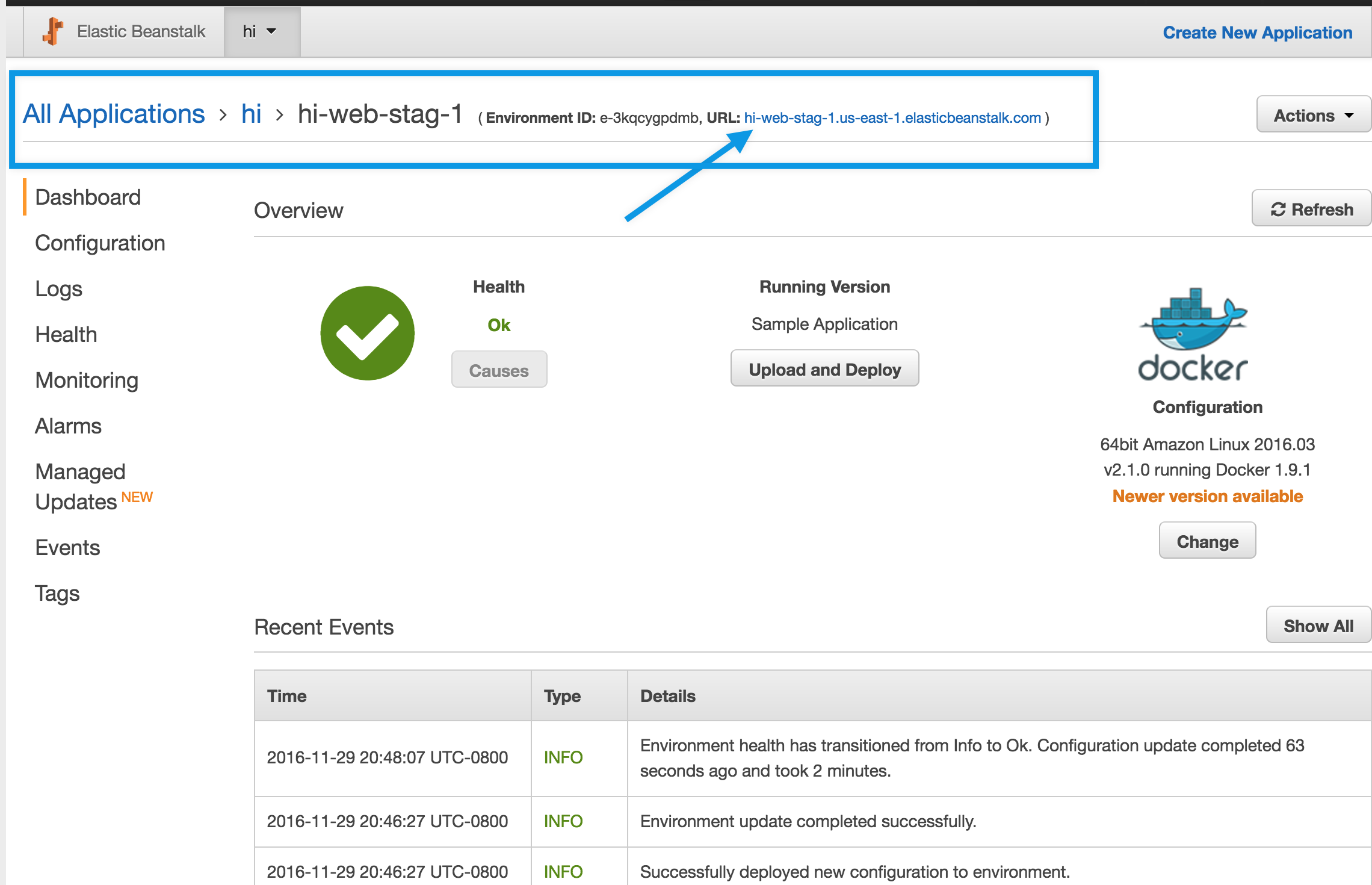Select Monitoring in the sidebar
The width and height of the screenshot is (1372, 885).
[x=87, y=380]
